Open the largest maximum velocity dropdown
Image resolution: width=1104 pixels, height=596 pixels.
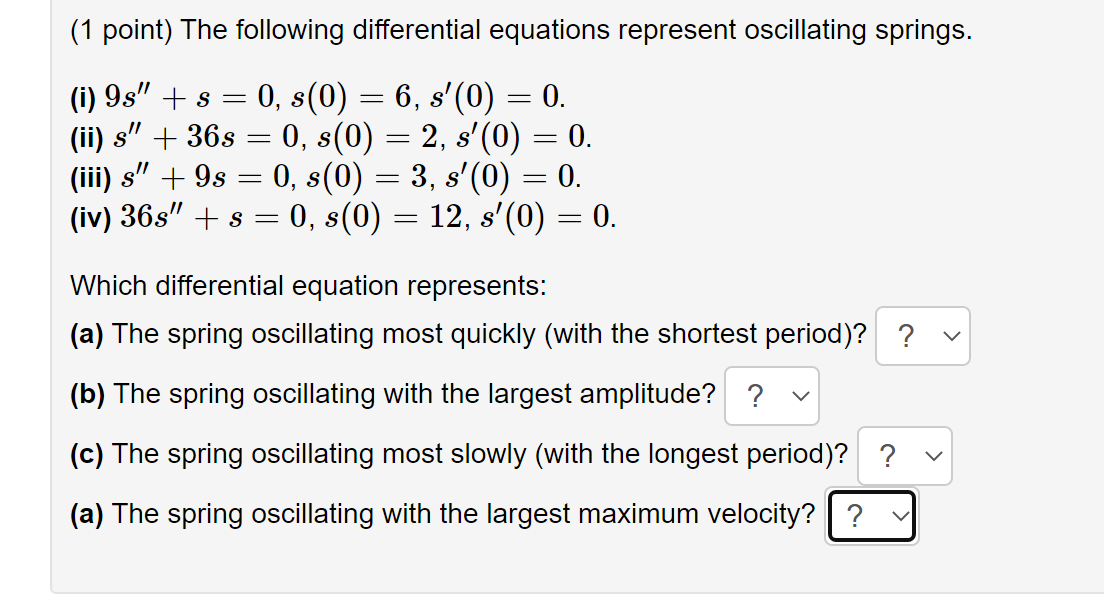coord(872,516)
